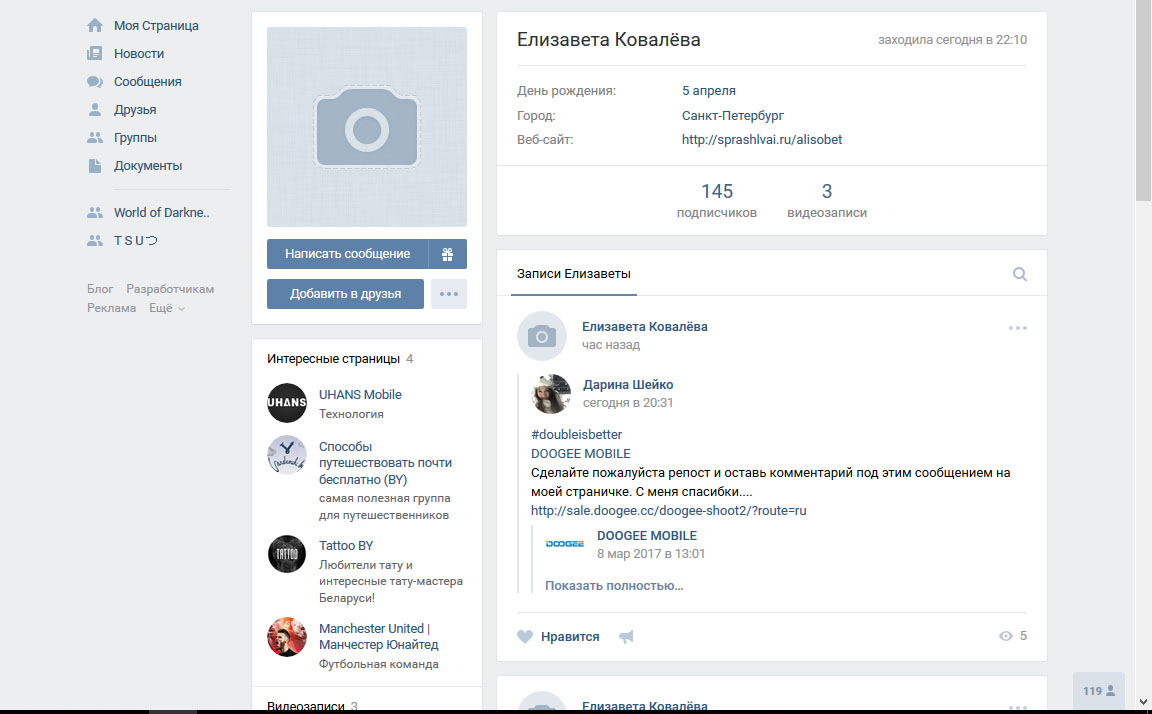Click Написать сообщение button

(x=348, y=254)
